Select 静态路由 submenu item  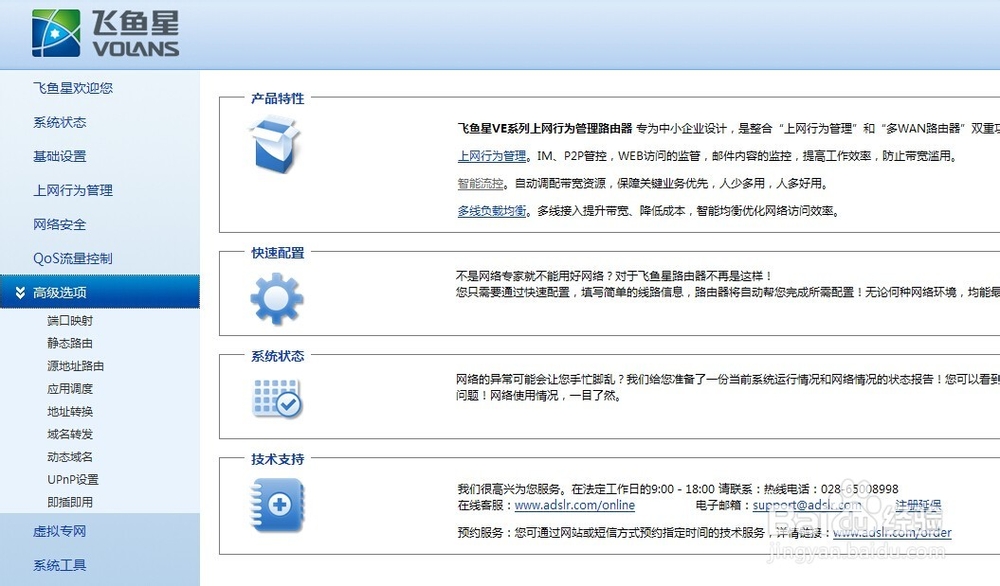[x=70, y=343]
